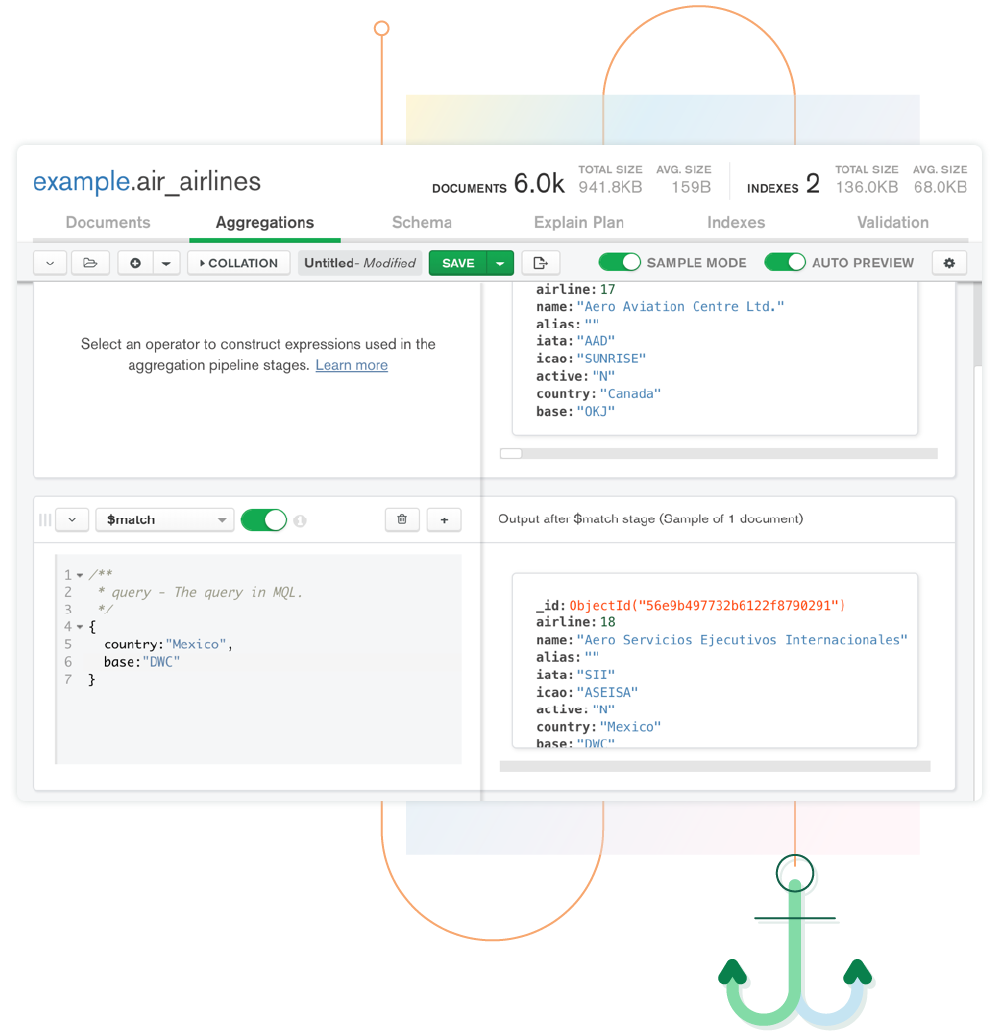Click the Output after $match stage label

click(x=650, y=519)
